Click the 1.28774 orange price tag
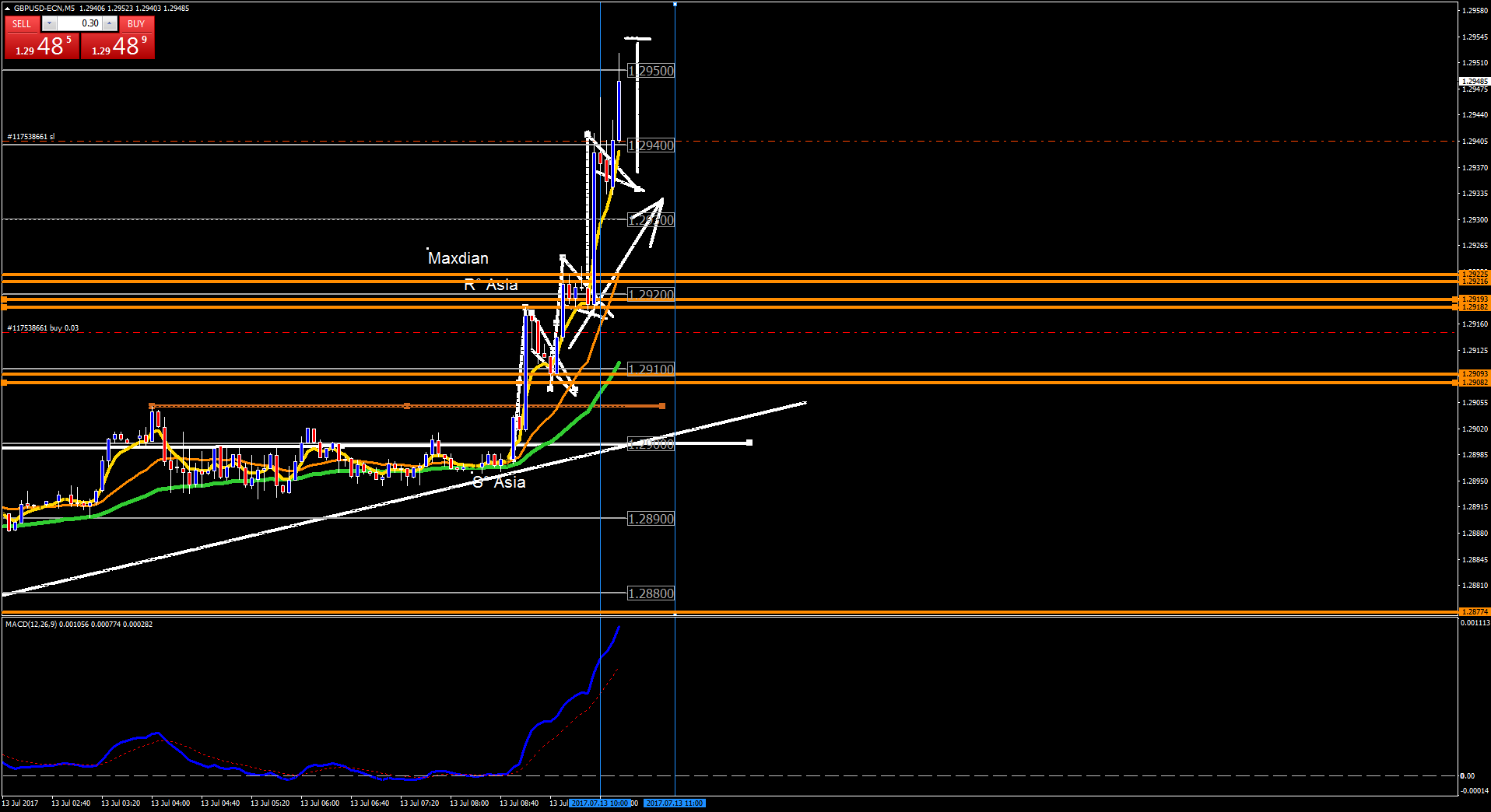The width and height of the screenshot is (1491, 812). click(1474, 612)
